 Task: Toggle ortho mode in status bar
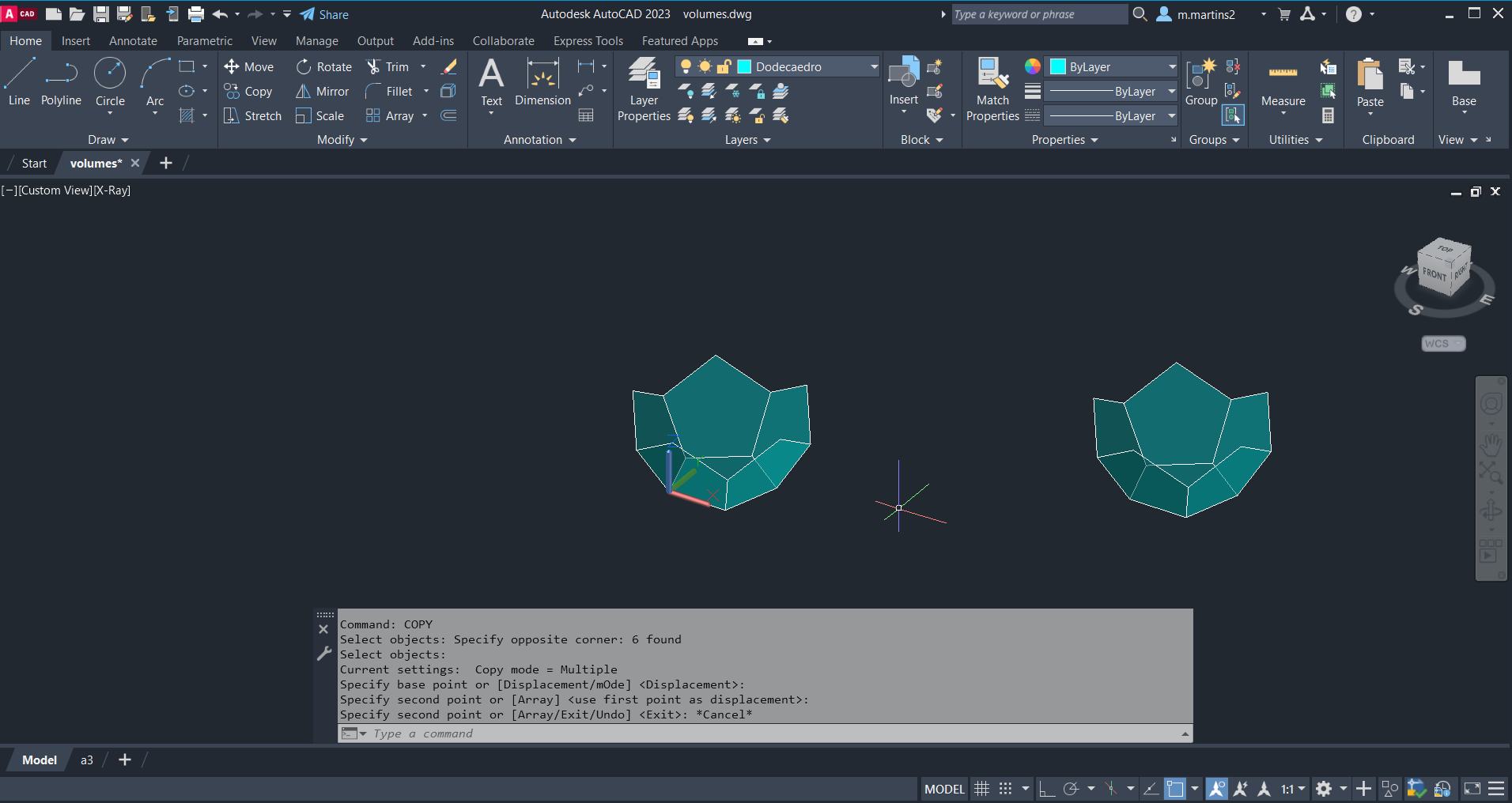click(1047, 789)
